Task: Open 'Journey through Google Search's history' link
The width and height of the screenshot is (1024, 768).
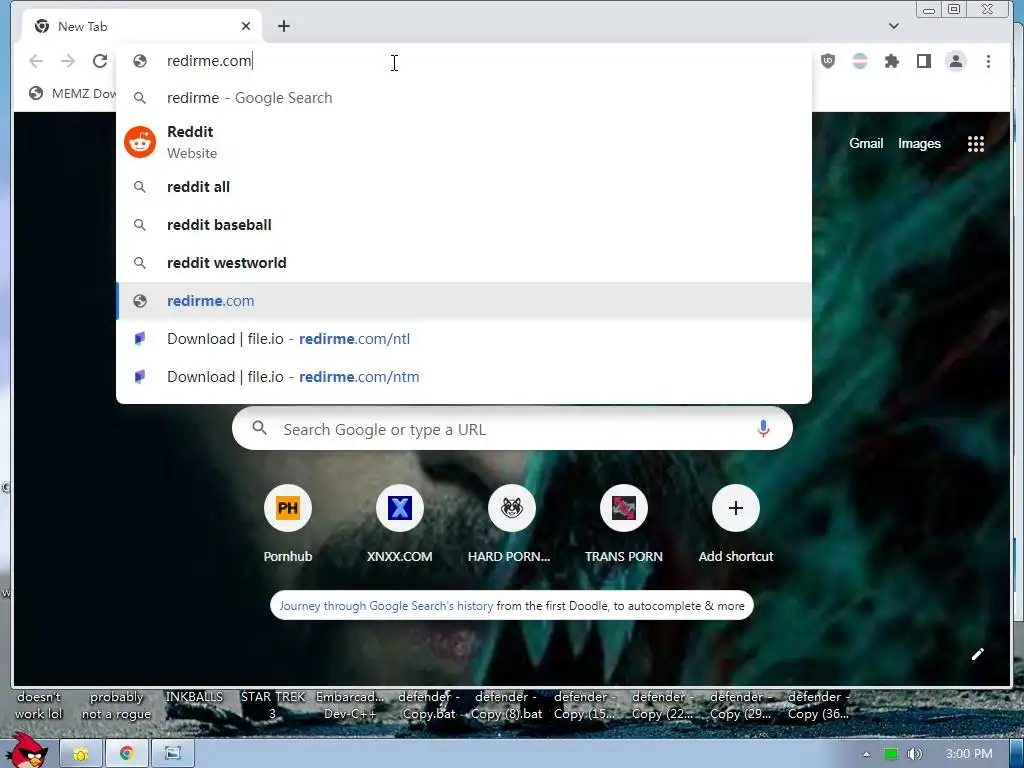Action: [x=386, y=606]
